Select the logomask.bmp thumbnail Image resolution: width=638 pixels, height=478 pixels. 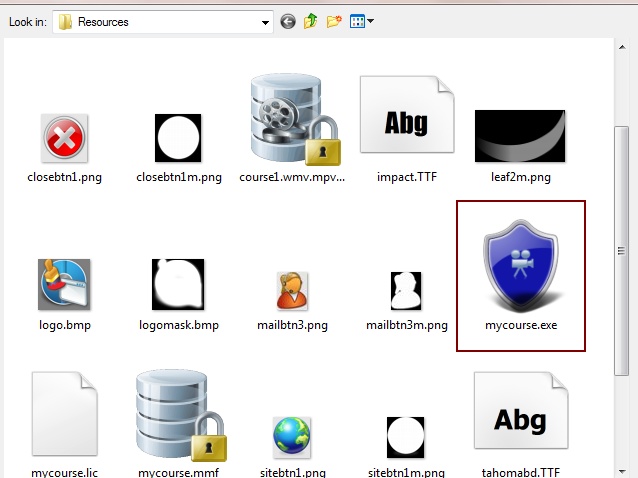pos(178,284)
